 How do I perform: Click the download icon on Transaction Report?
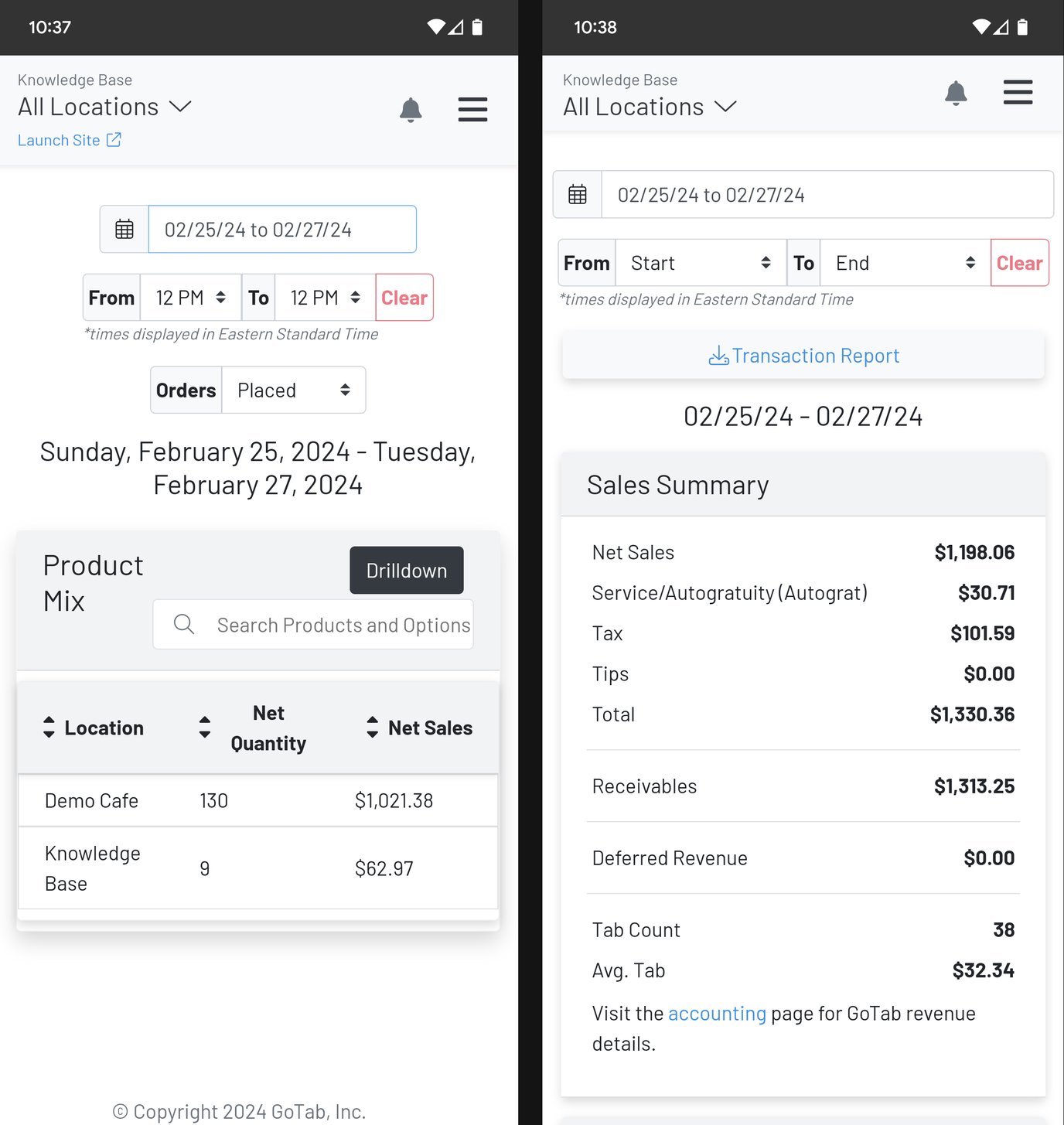(x=719, y=355)
